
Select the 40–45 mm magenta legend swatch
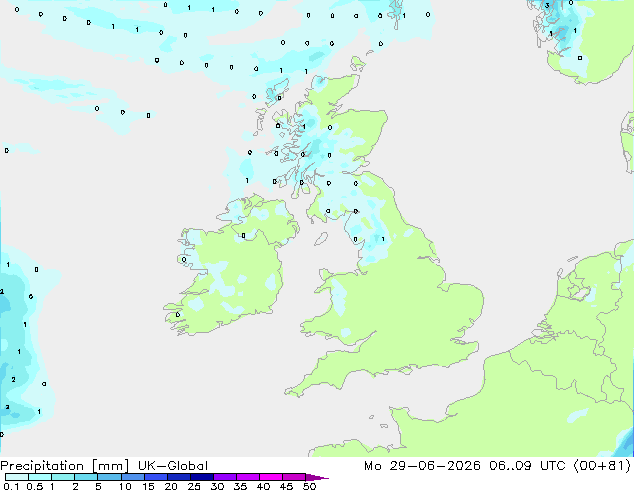271,477
